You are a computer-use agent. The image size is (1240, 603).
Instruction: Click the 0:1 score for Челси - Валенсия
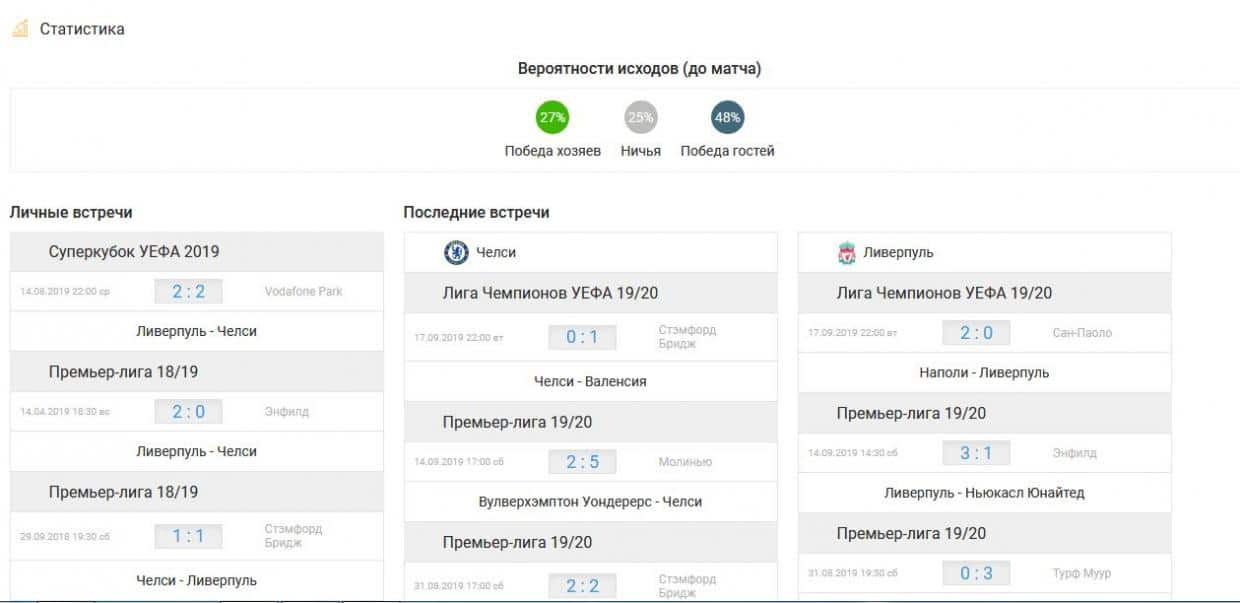[x=582, y=337]
